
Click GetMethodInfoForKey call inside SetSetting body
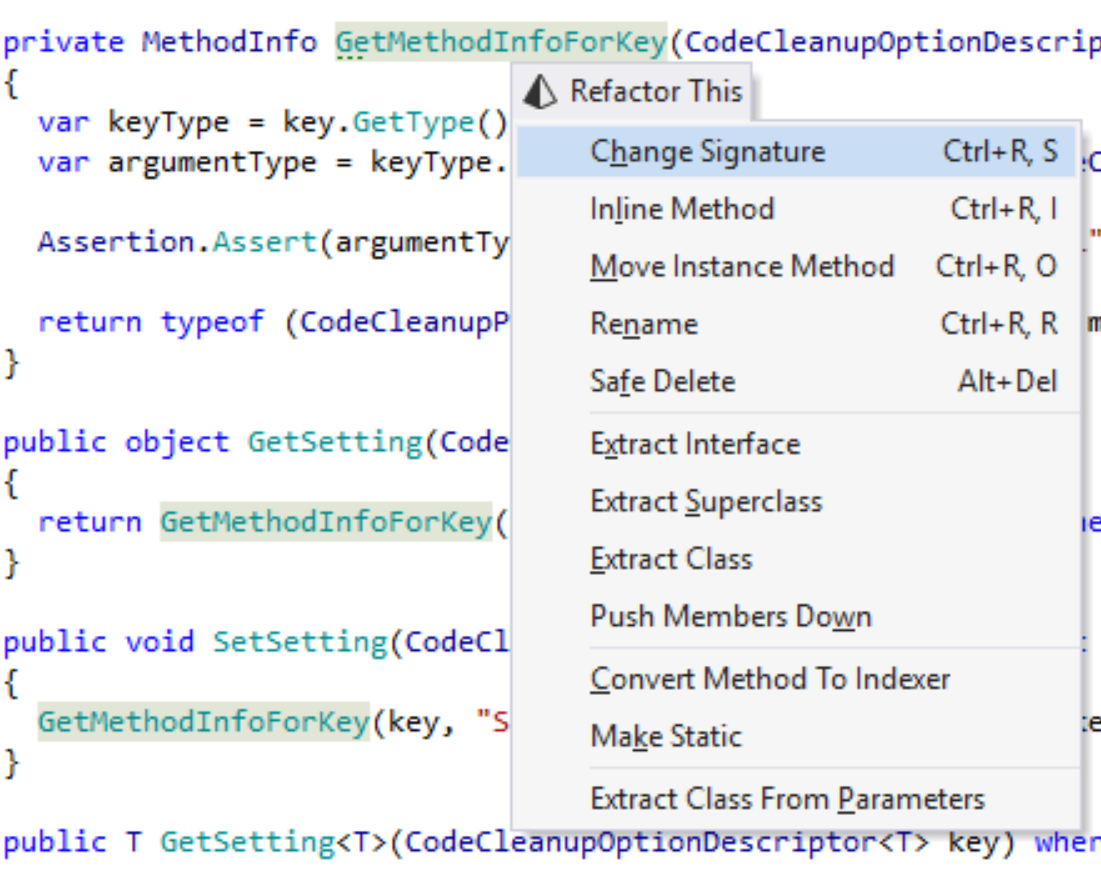[203, 722]
